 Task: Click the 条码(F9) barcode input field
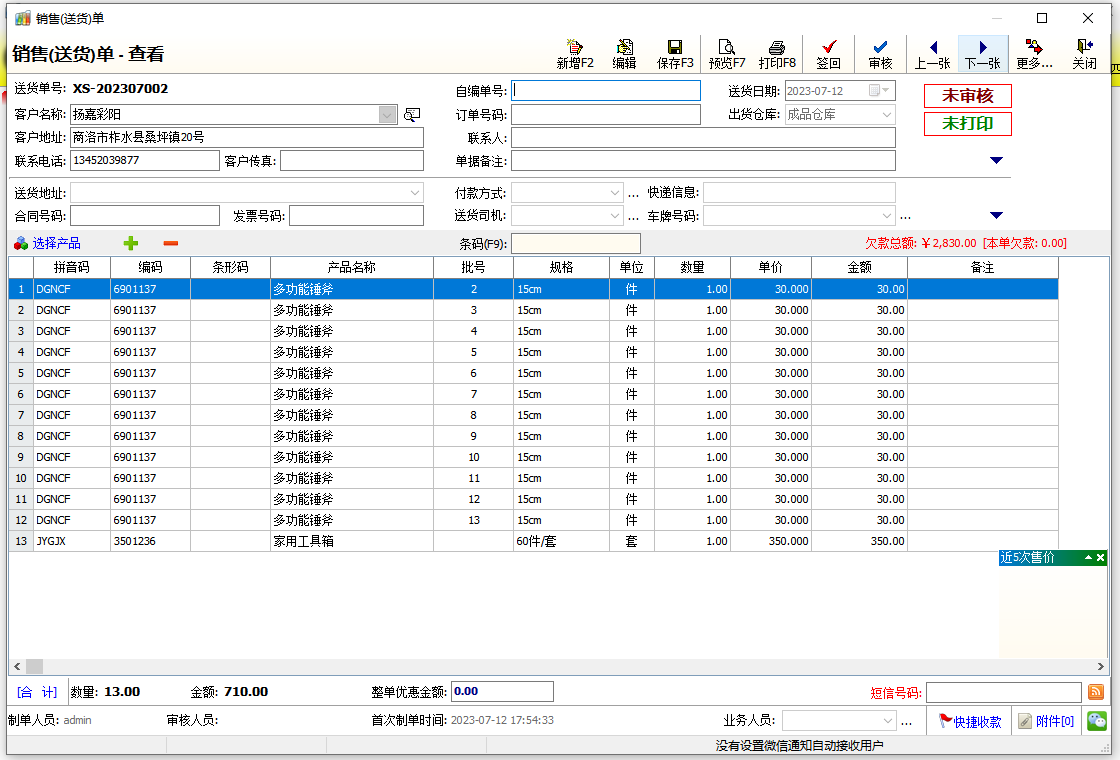(x=576, y=244)
